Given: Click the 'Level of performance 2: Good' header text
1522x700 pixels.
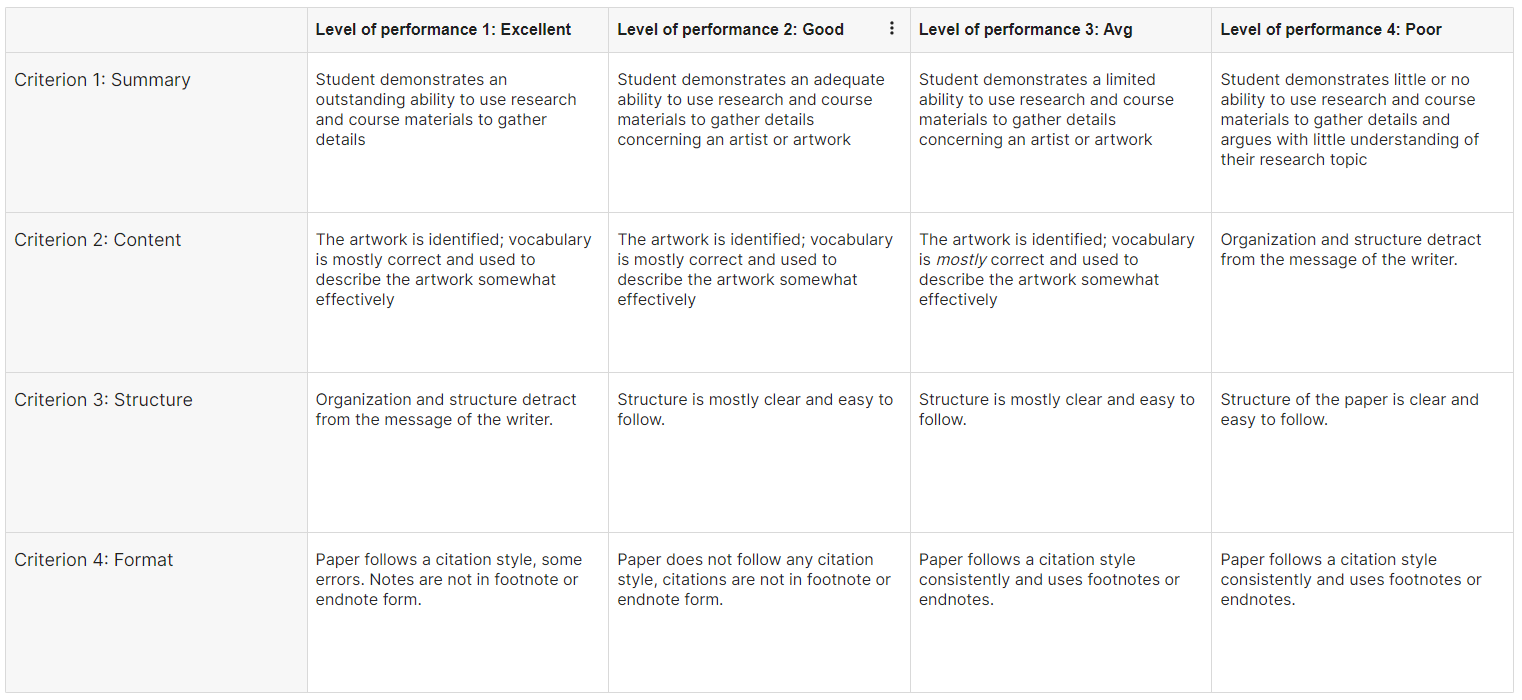Looking at the screenshot, I should 730,30.
